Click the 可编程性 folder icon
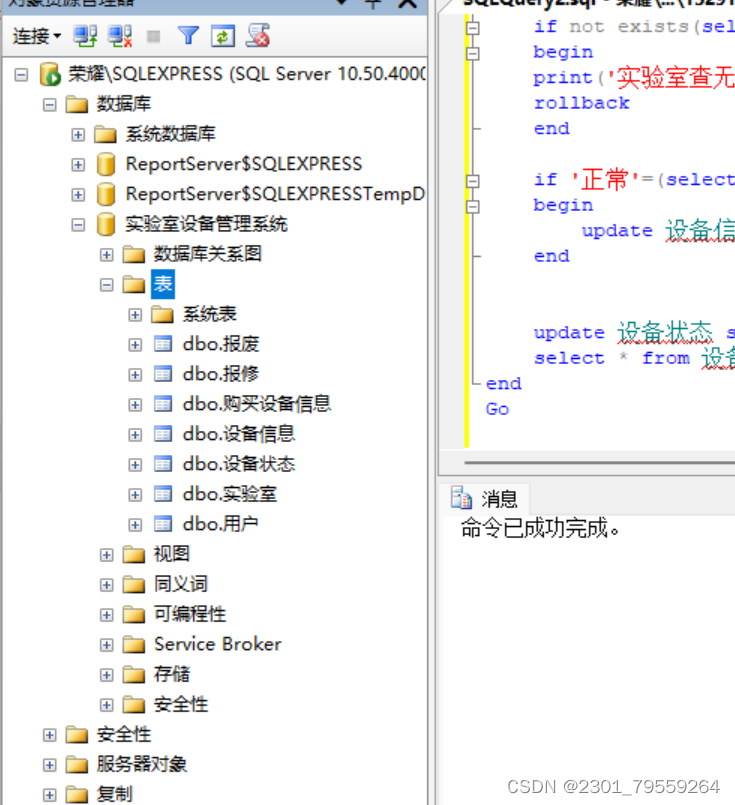The width and height of the screenshot is (735, 805). [x=134, y=615]
